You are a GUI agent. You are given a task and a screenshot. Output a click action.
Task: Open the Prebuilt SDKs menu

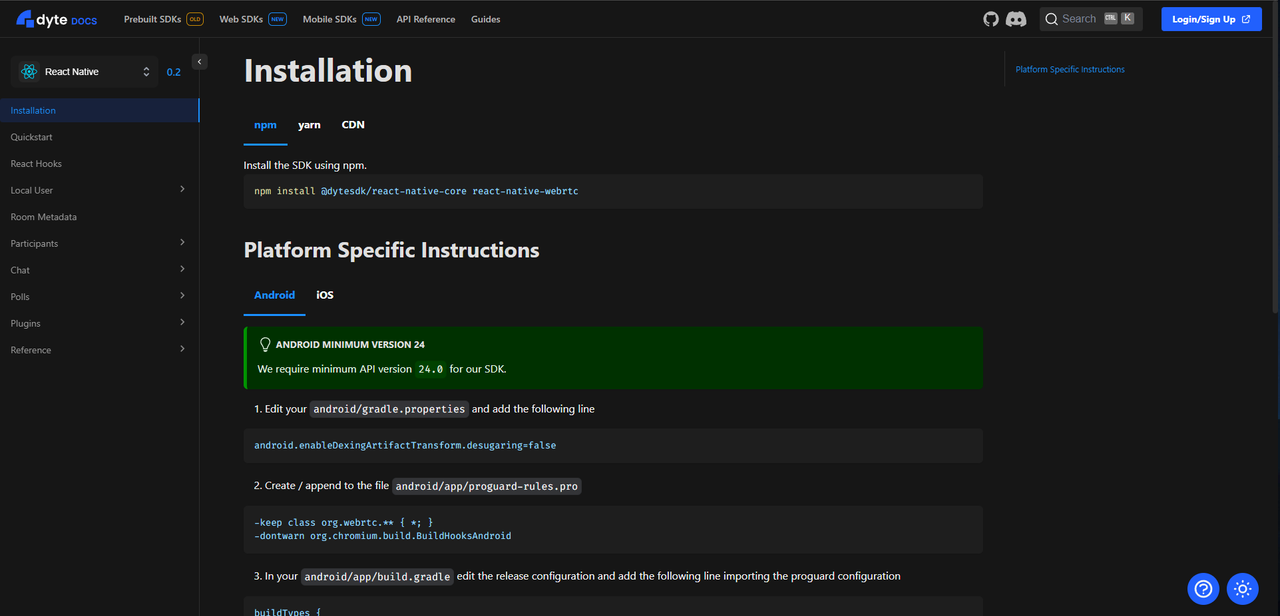pyautogui.click(x=163, y=19)
